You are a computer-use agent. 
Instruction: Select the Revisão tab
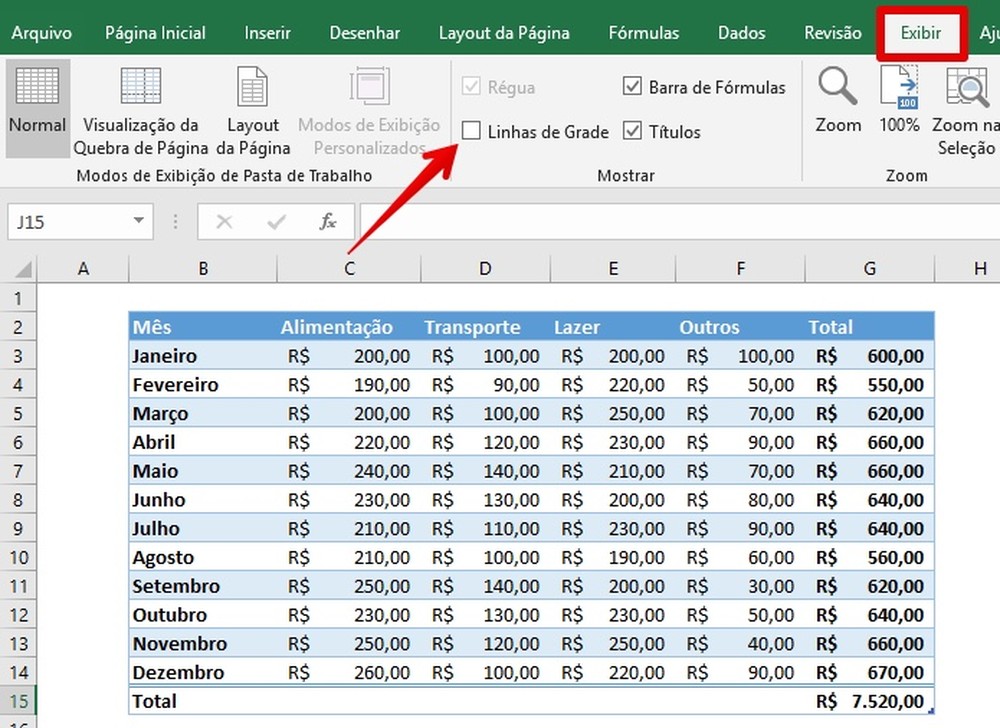(831, 32)
